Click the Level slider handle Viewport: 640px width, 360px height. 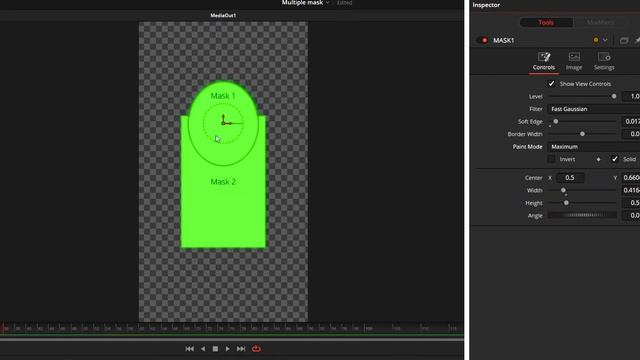[614, 96]
